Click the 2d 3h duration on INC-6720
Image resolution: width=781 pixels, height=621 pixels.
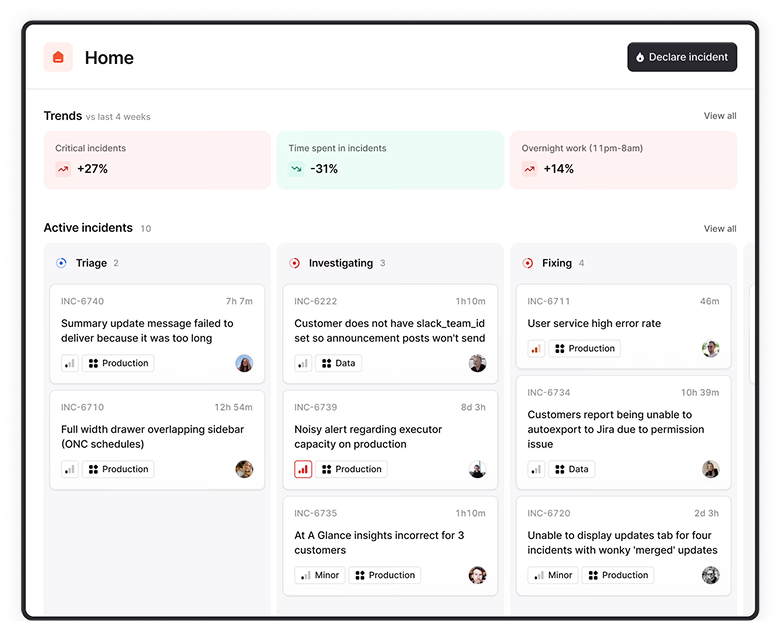pos(706,513)
